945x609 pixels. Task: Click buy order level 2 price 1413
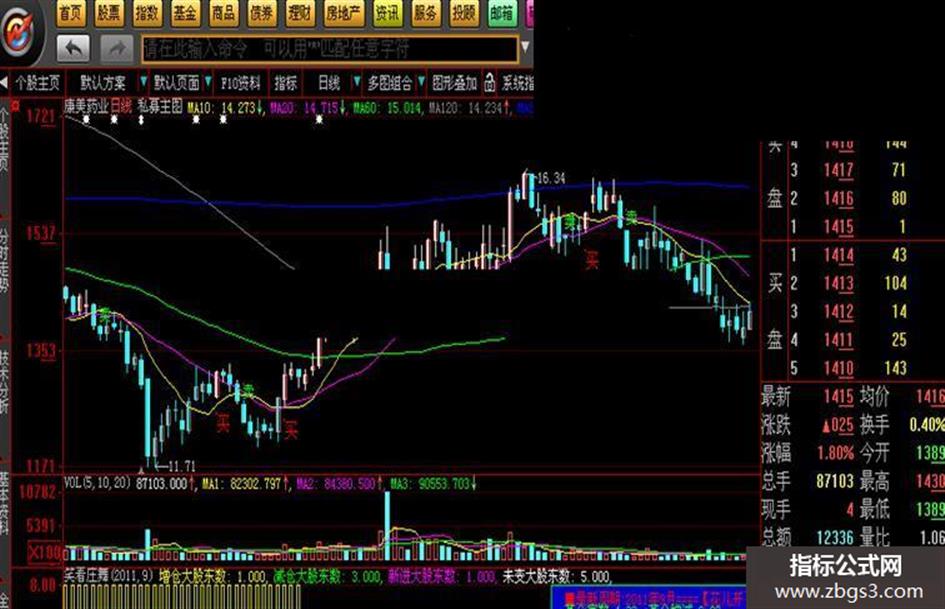coord(839,283)
